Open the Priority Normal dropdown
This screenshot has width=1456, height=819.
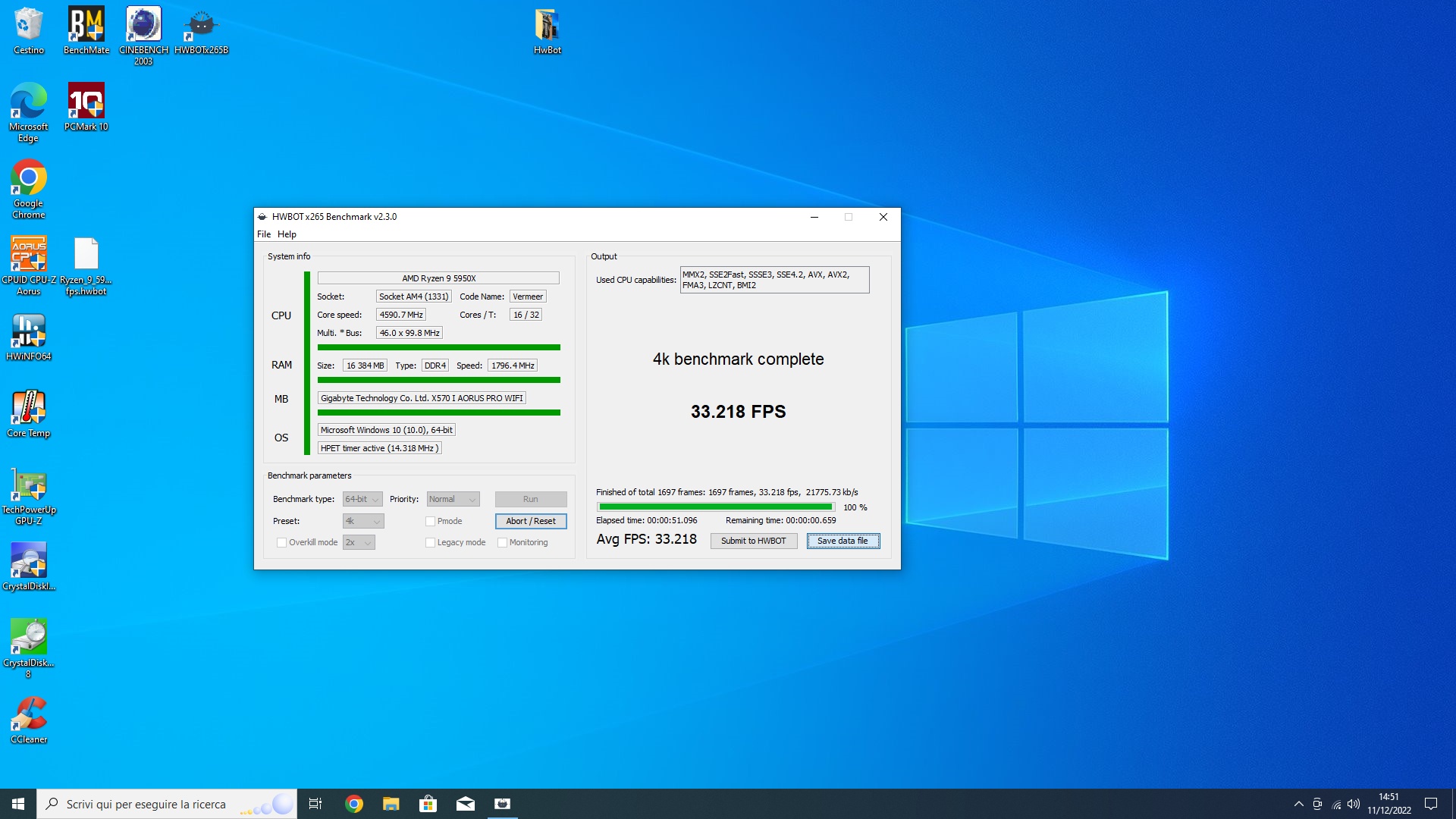[x=453, y=499]
